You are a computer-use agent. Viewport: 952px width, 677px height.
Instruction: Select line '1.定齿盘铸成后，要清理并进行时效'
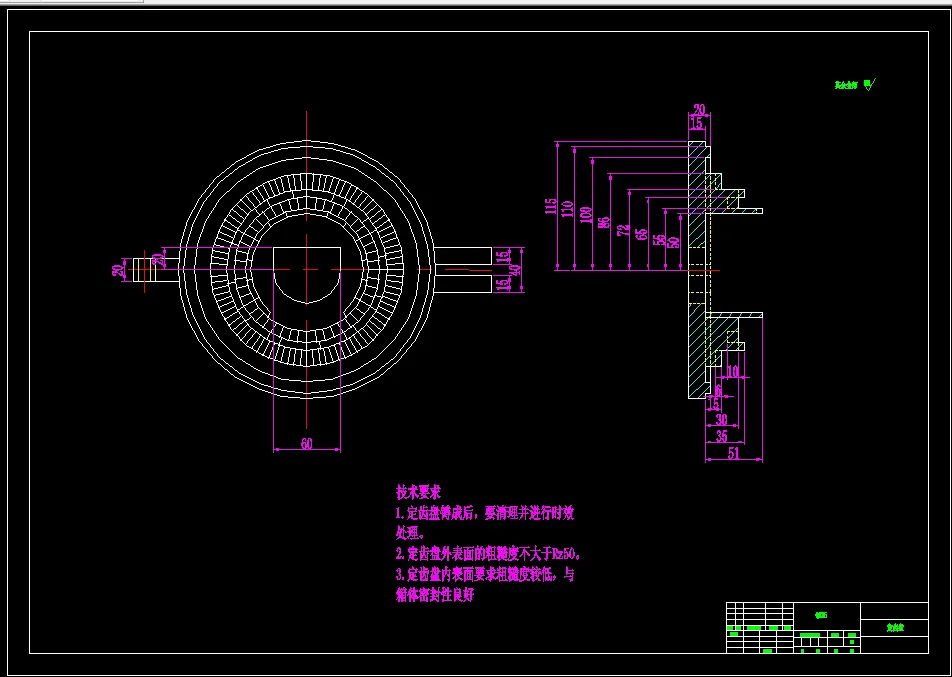485,514
